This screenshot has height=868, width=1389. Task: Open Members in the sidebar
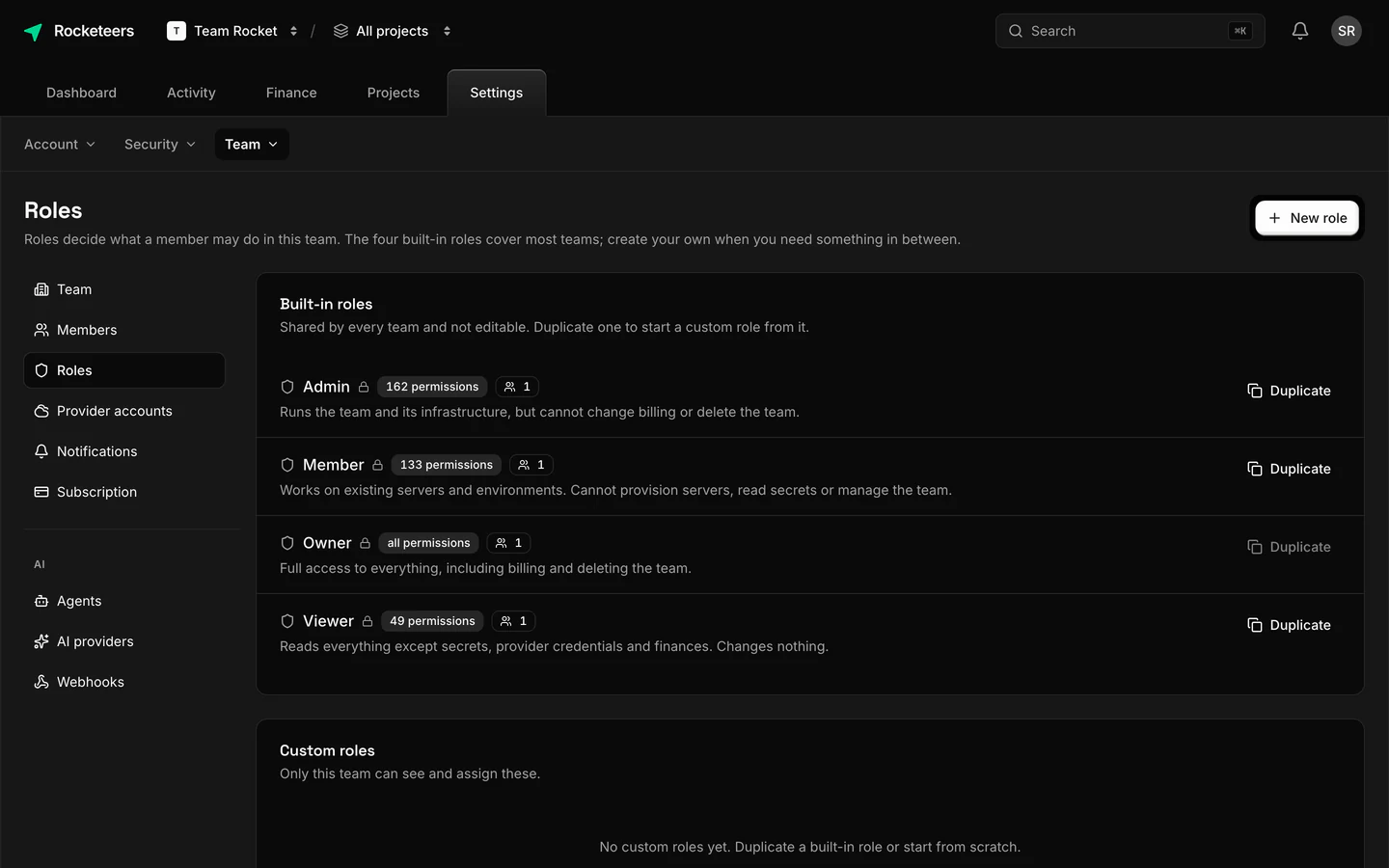[124, 330]
